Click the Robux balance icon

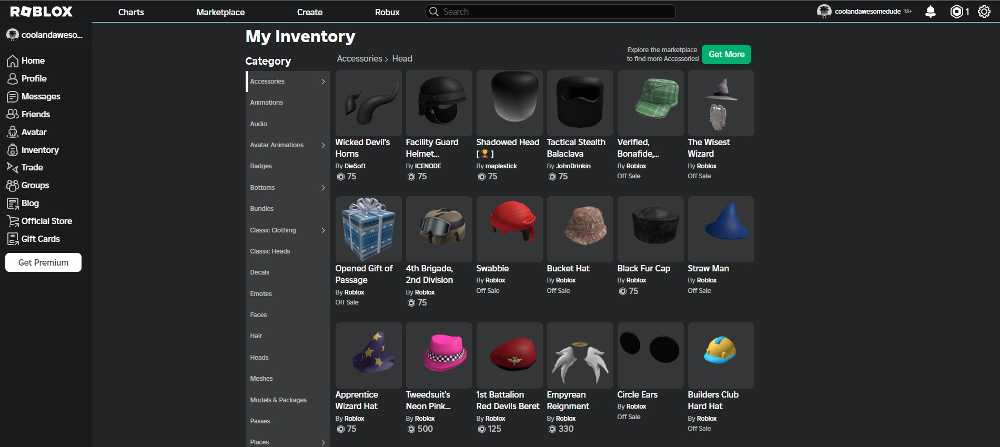pos(956,11)
